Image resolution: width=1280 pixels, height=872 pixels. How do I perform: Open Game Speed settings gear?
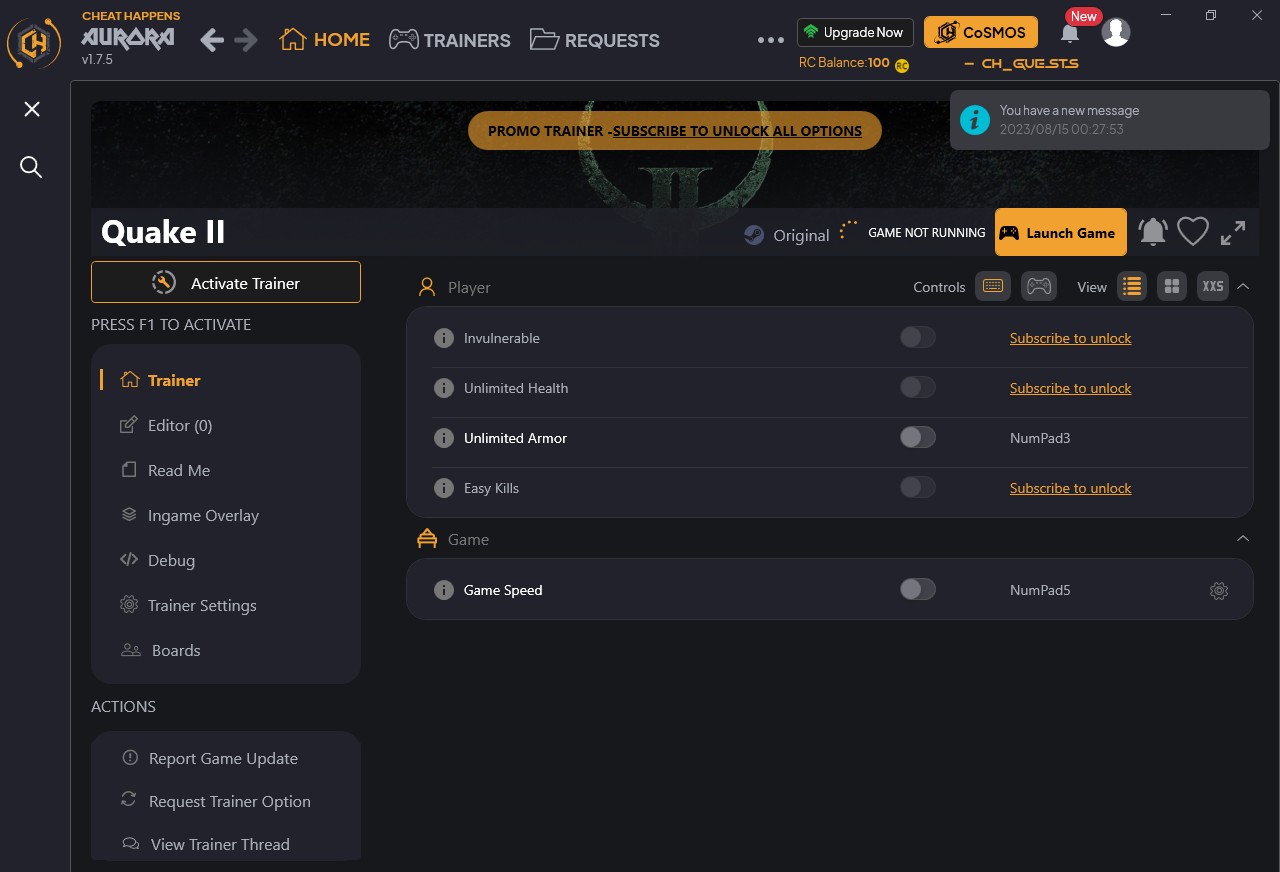tap(1218, 590)
